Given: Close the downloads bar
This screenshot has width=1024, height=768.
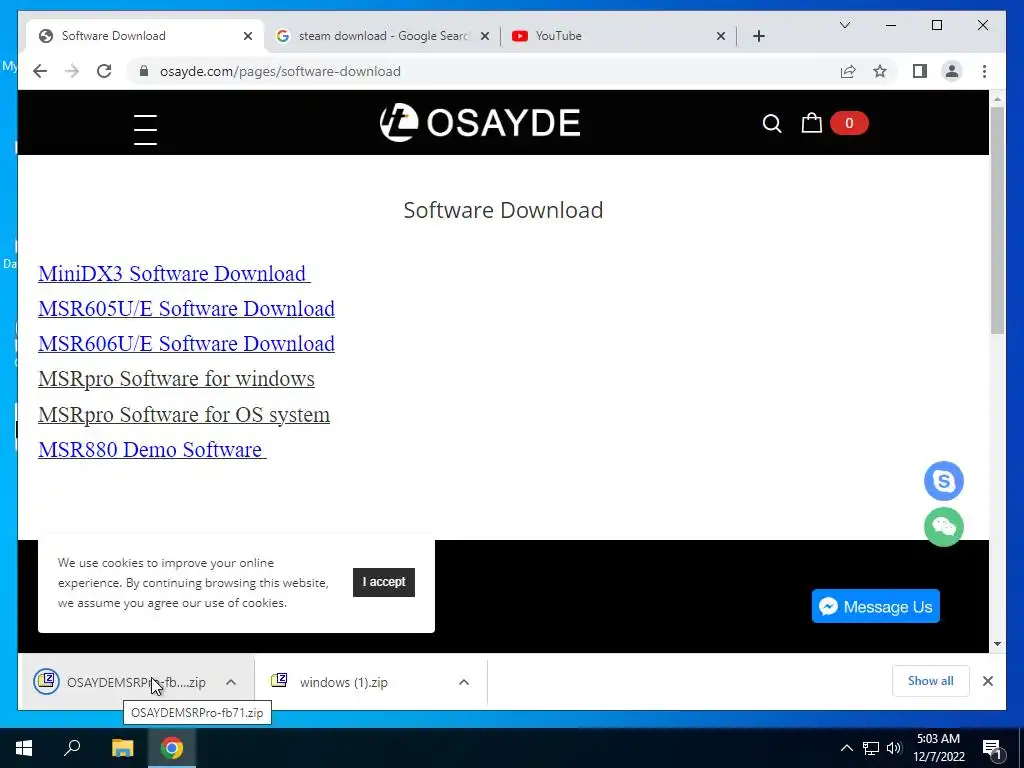Looking at the screenshot, I should click(987, 681).
